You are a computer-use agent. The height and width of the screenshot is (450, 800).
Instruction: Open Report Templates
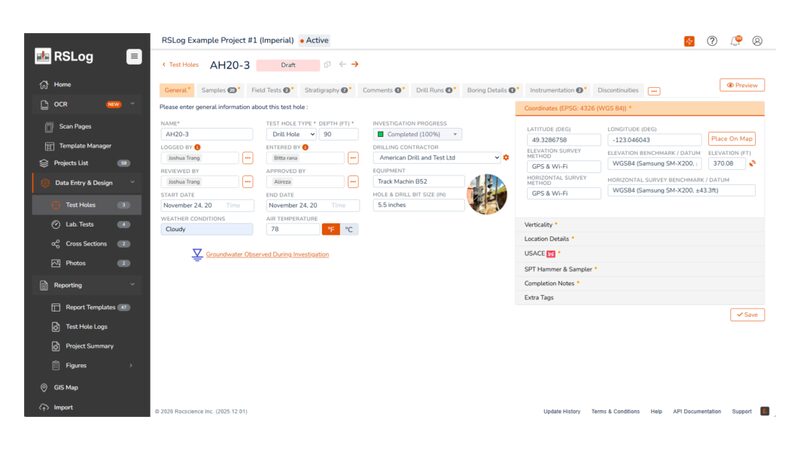coord(90,308)
